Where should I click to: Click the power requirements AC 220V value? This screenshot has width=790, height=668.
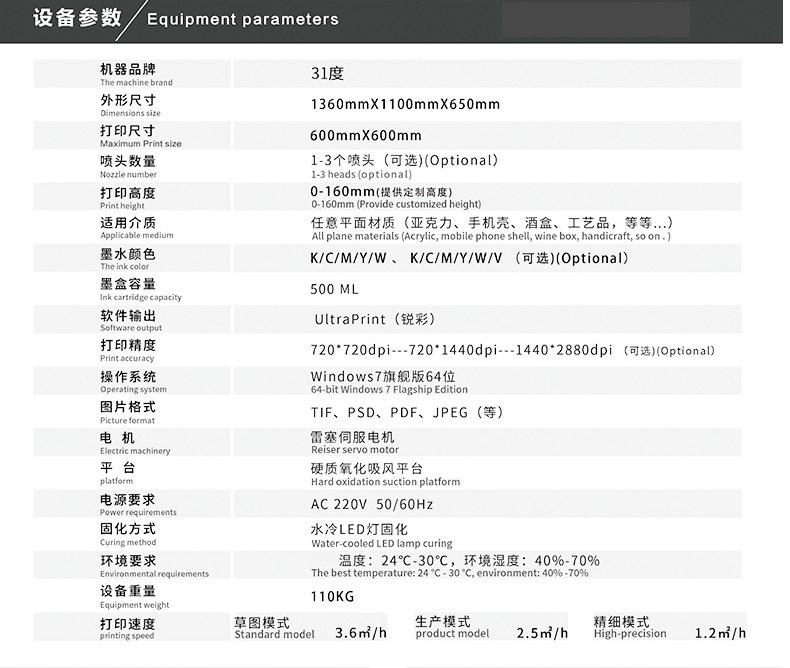coord(371,504)
